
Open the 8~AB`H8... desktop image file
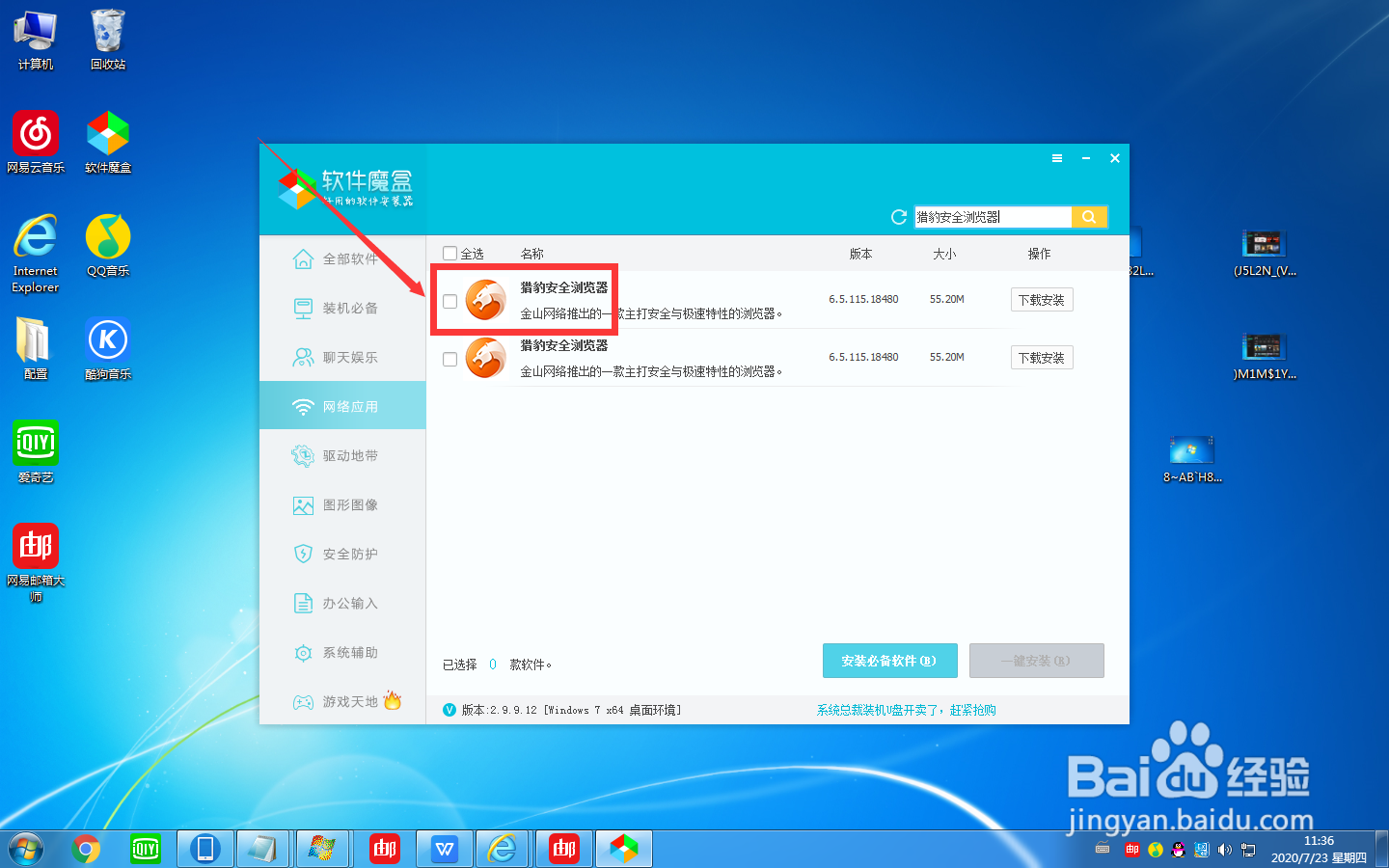[1192, 459]
